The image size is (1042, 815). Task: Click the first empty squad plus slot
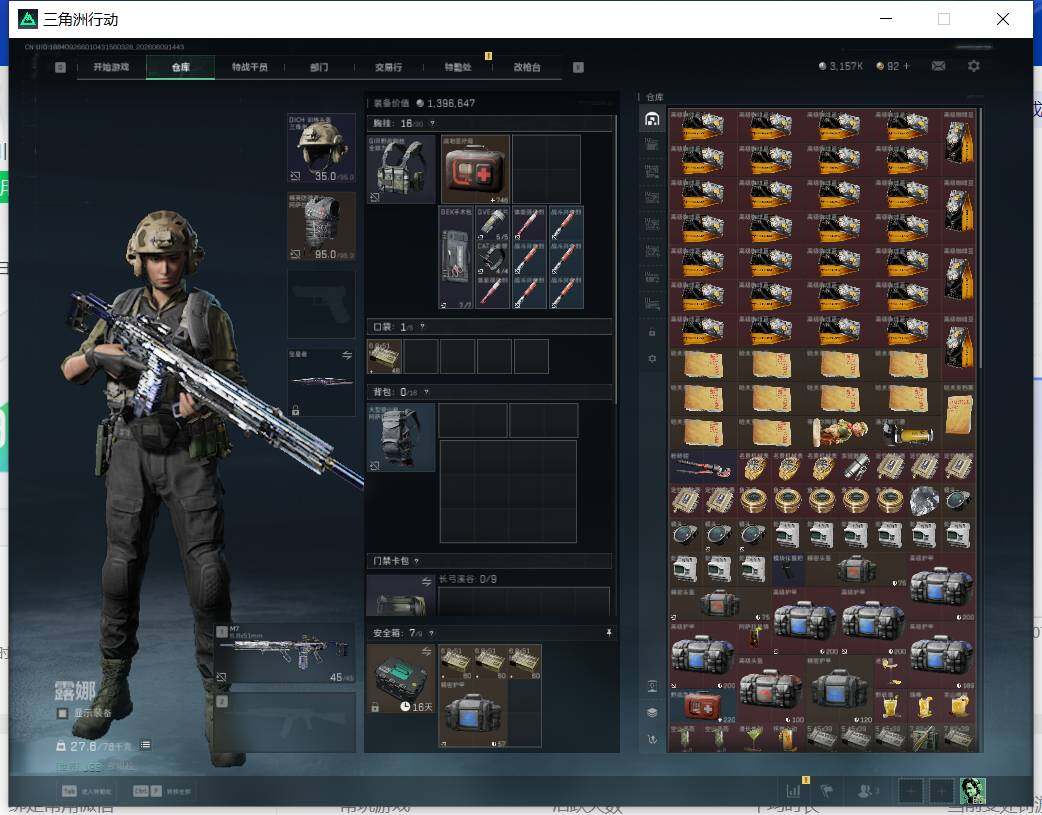910,791
